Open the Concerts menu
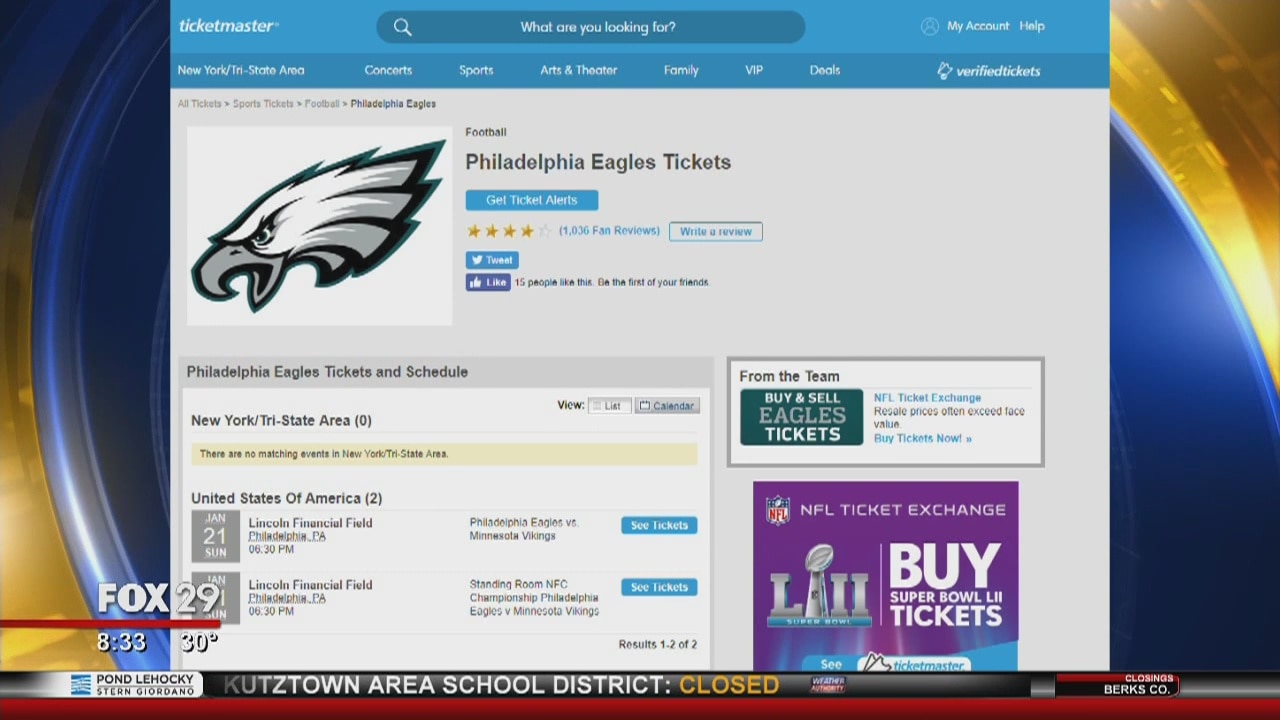The height and width of the screenshot is (720, 1280). [388, 71]
